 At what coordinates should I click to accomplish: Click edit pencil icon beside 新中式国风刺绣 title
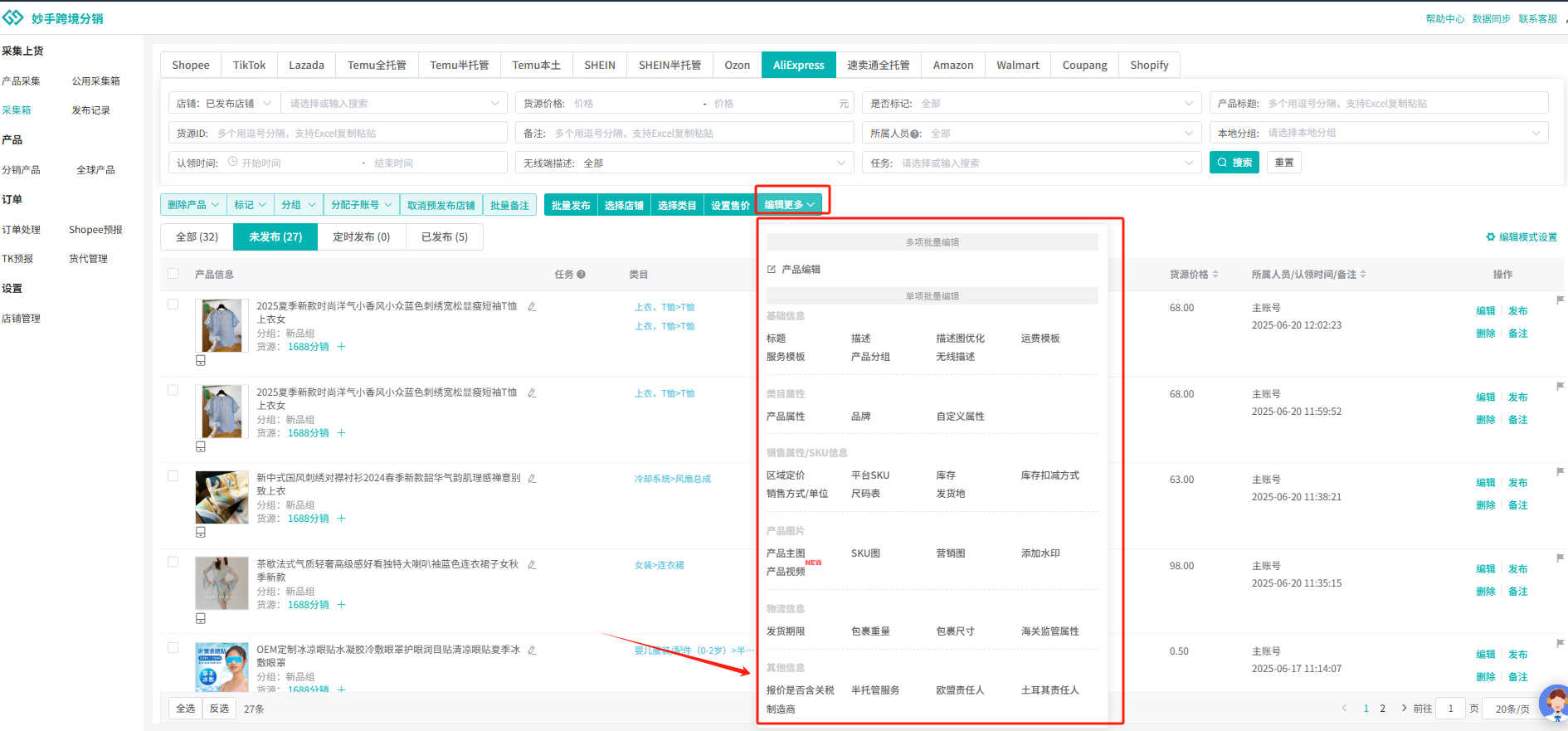(x=532, y=479)
